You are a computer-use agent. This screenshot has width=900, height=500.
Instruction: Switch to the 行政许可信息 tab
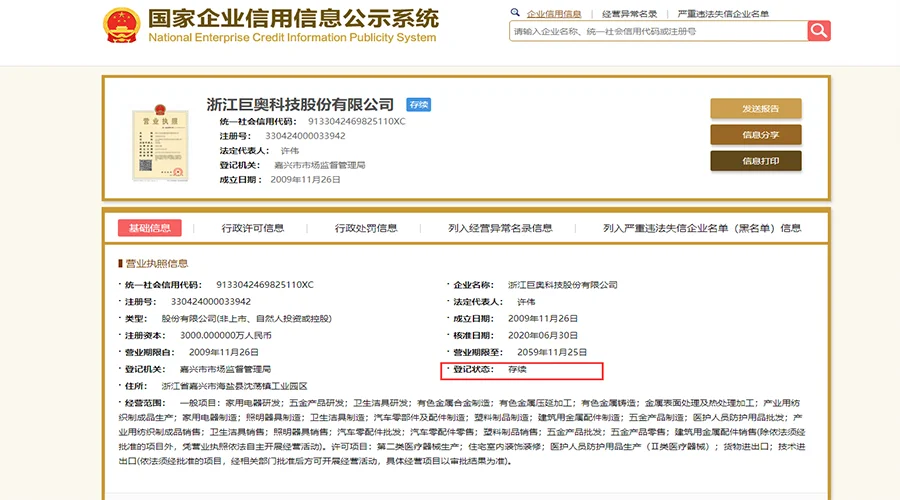253,228
